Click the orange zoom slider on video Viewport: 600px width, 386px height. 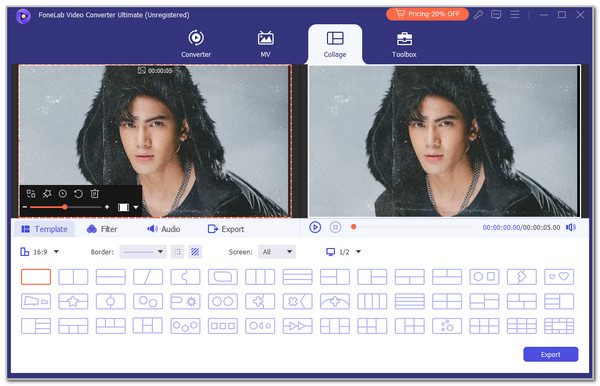[x=65, y=207]
